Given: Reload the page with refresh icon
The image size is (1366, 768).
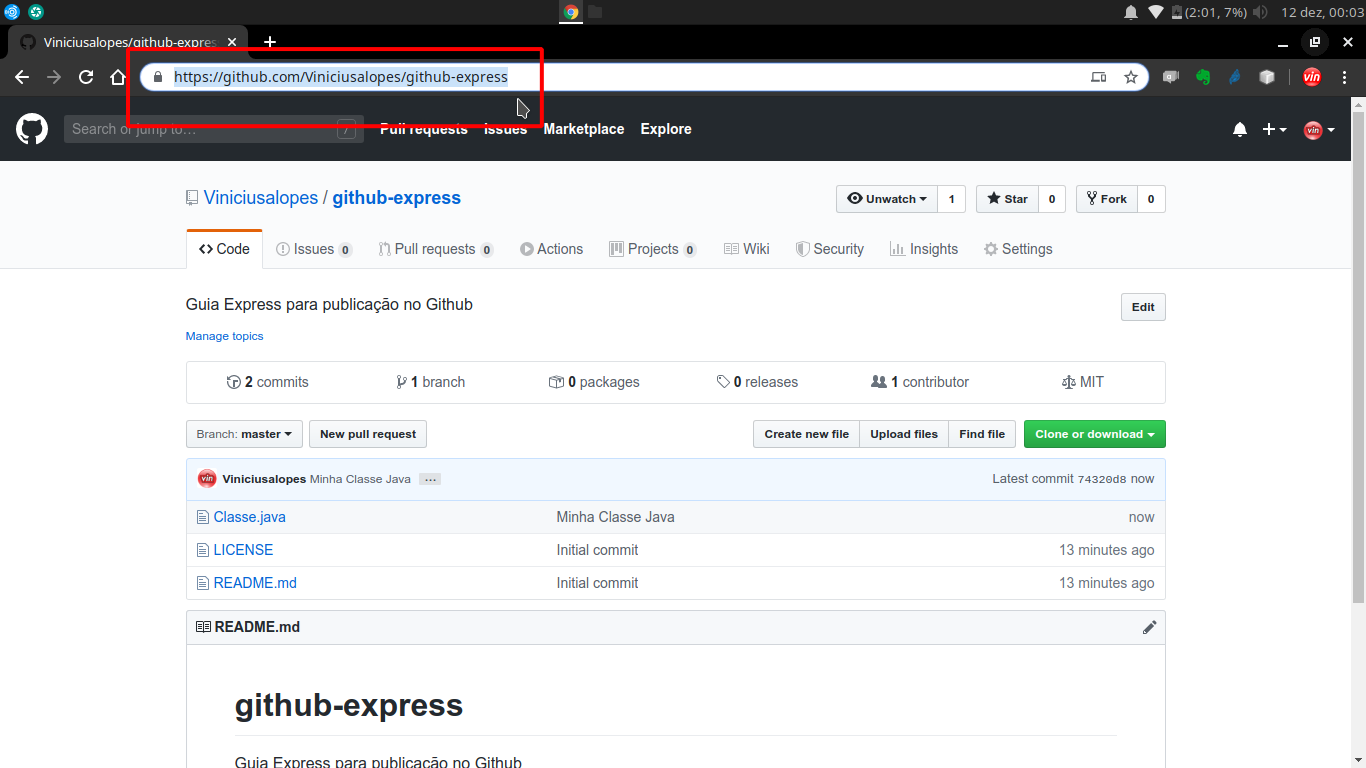Looking at the screenshot, I should click(86, 77).
